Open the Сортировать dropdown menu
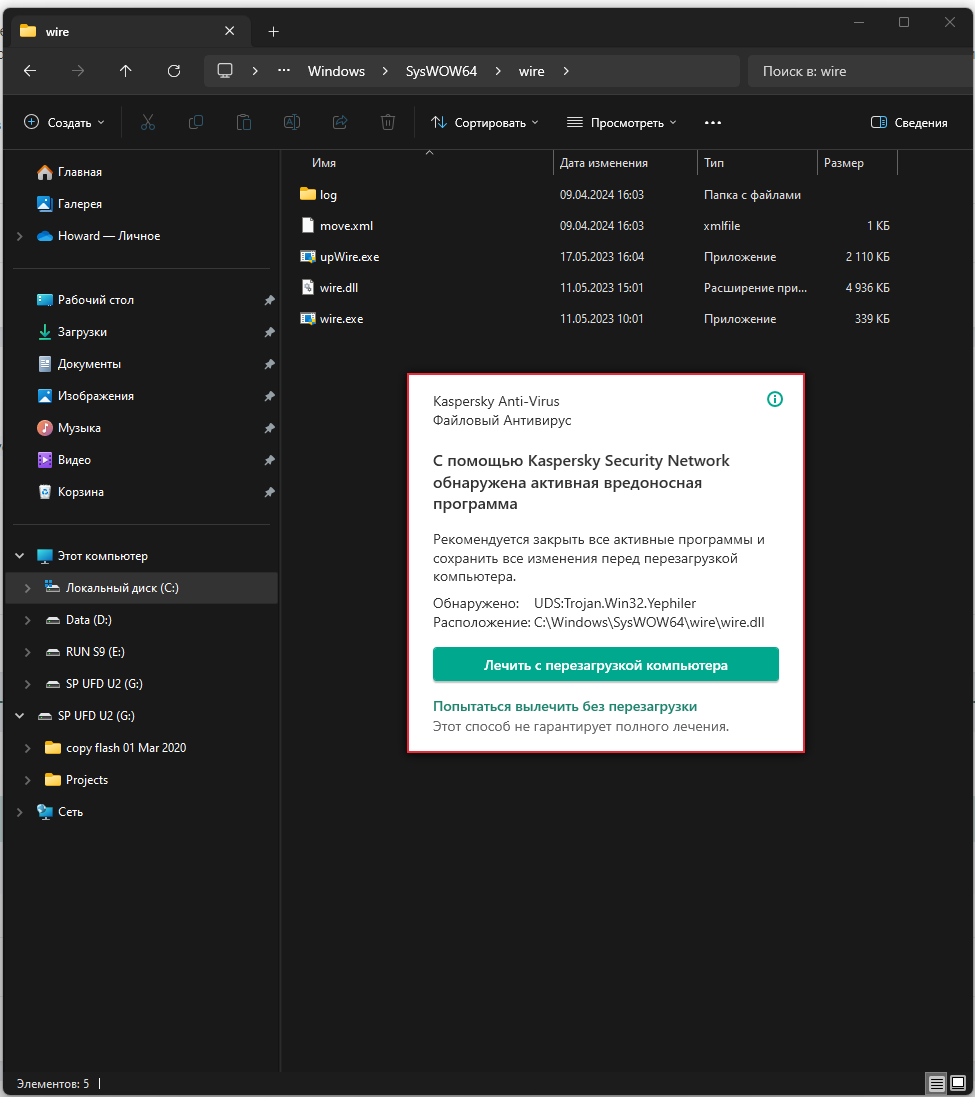The height and width of the screenshot is (1097, 975). pos(485,122)
